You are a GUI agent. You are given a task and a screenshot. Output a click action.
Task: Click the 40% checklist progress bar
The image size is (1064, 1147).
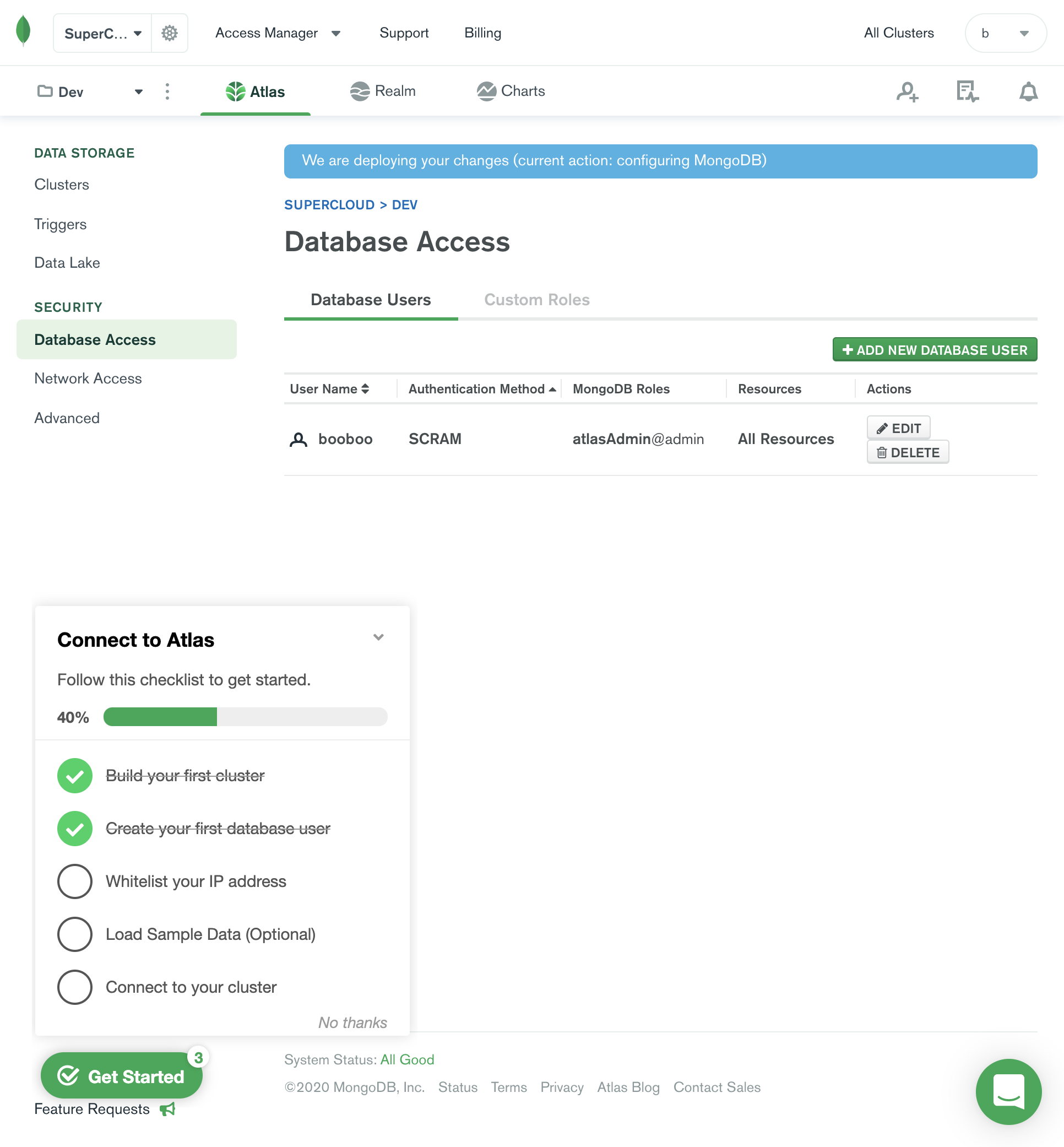click(x=245, y=717)
